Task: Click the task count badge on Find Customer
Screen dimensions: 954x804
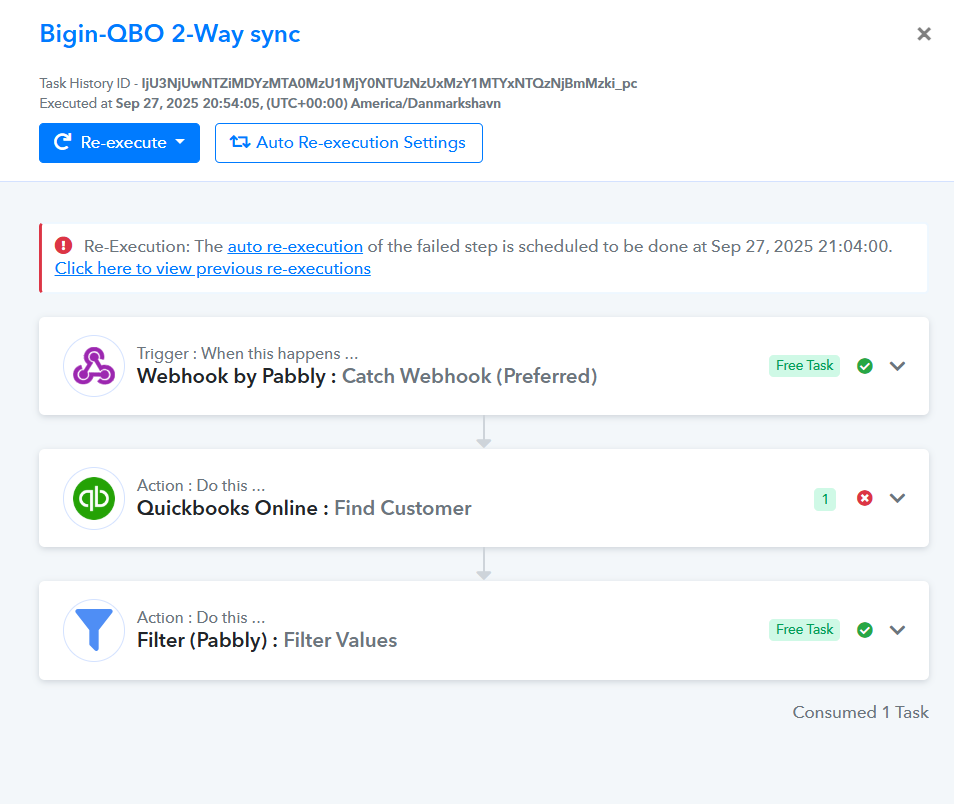Action: coord(825,499)
